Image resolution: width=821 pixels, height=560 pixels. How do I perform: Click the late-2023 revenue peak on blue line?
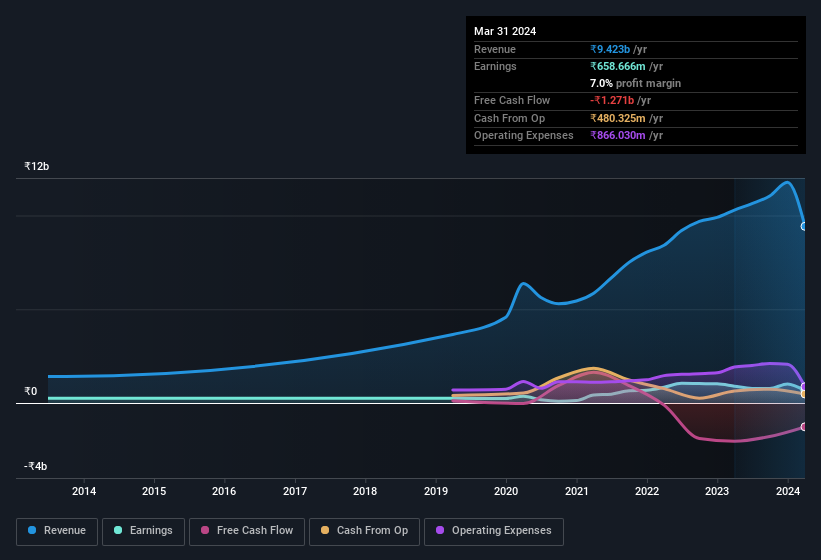point(787,182)
